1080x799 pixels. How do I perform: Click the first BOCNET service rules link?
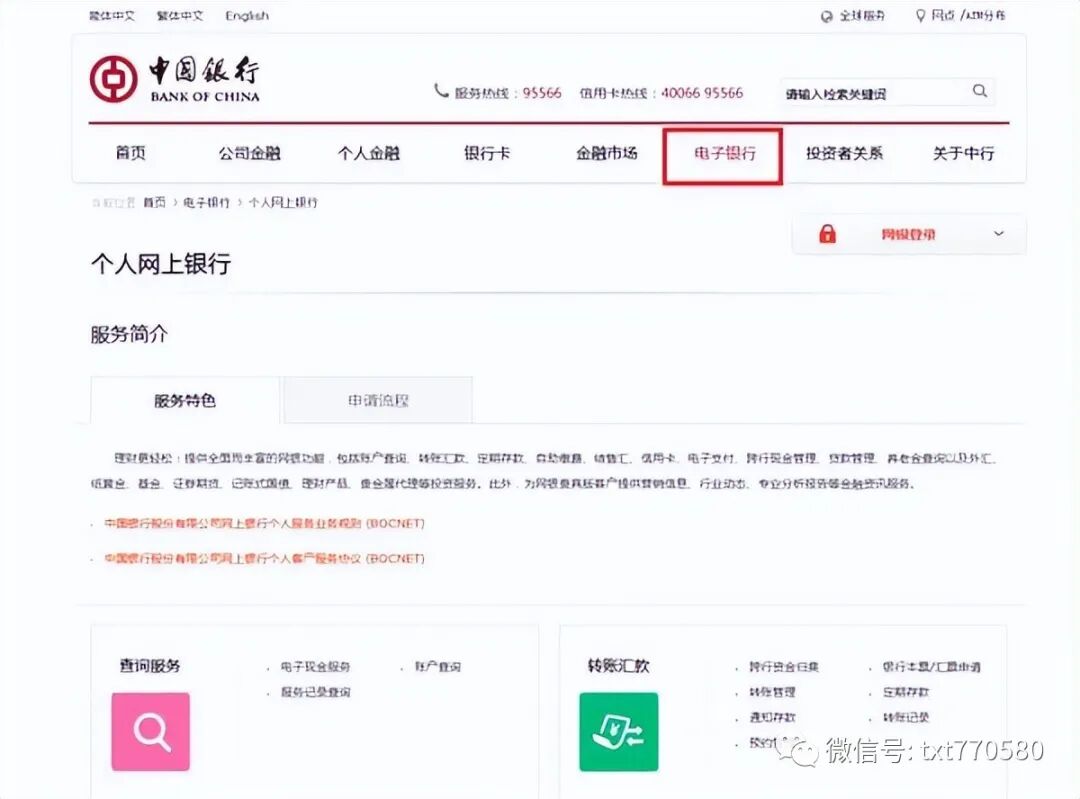click(x=264, y=523)
